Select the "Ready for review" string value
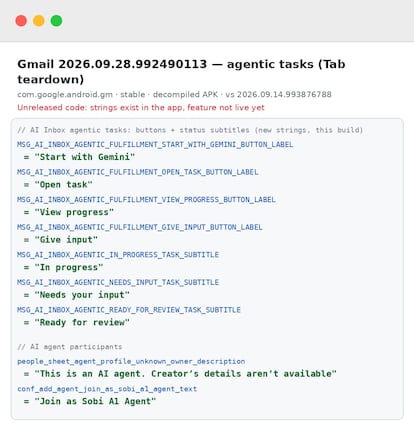Image resolution: width=414 pixels, height=425 pixels. point(82,322)
